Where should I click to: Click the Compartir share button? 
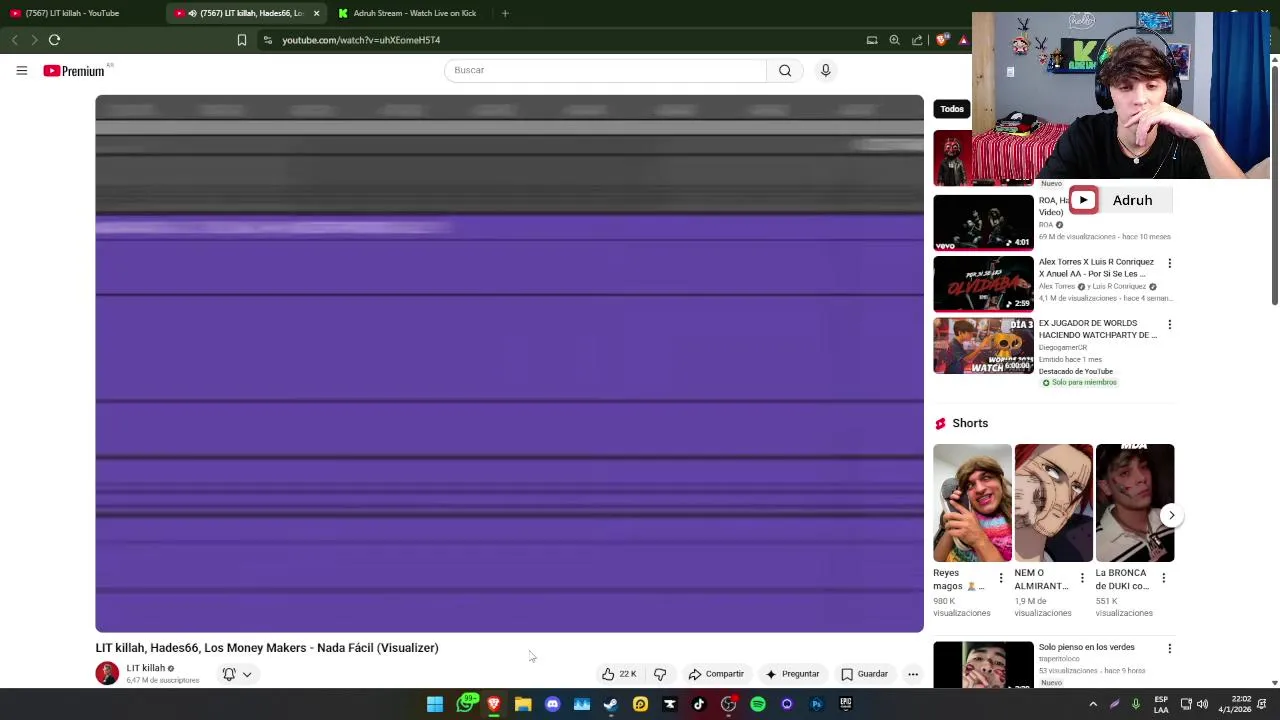click(x=716, y=674)
